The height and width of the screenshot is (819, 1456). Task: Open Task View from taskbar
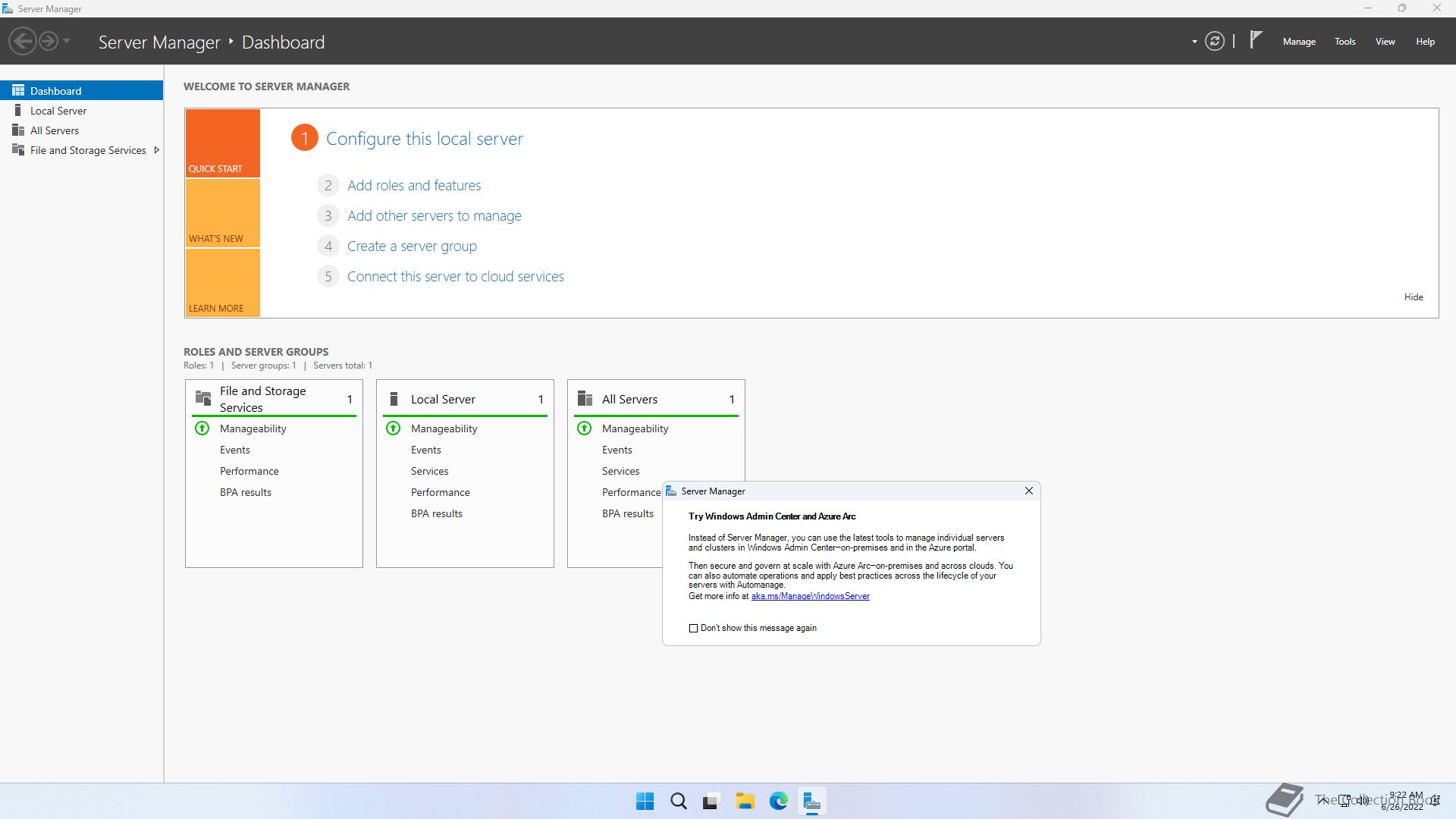point(711,801)
